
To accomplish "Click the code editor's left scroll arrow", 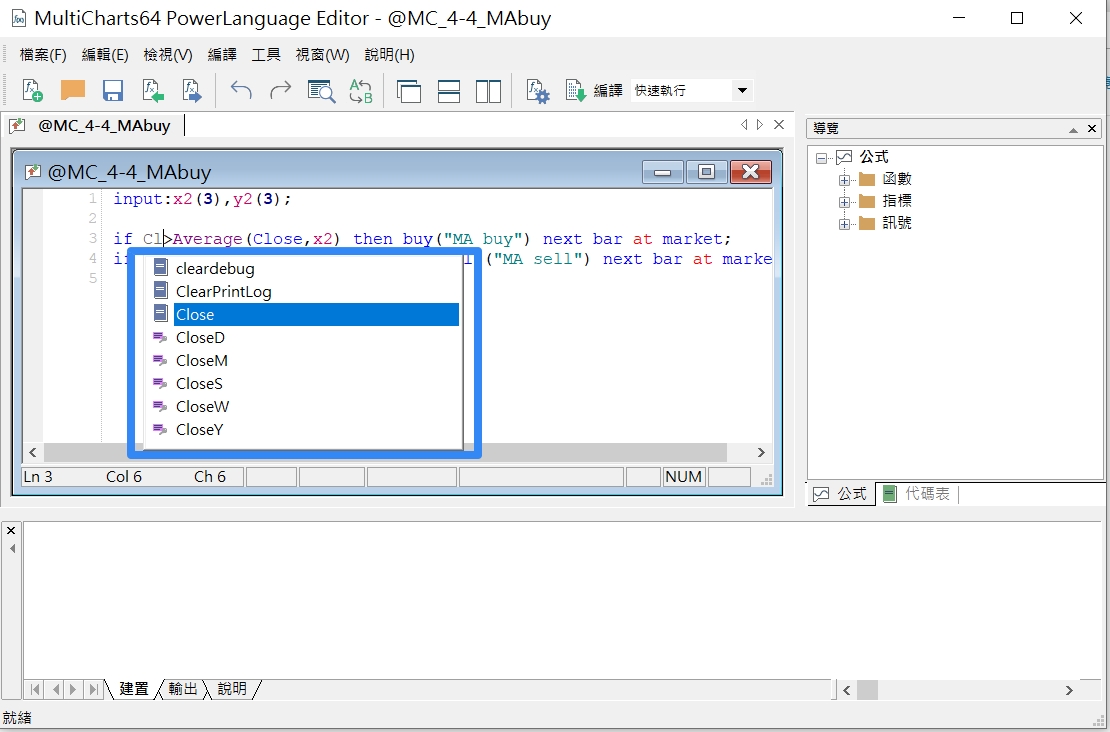I will click(33, 452).
